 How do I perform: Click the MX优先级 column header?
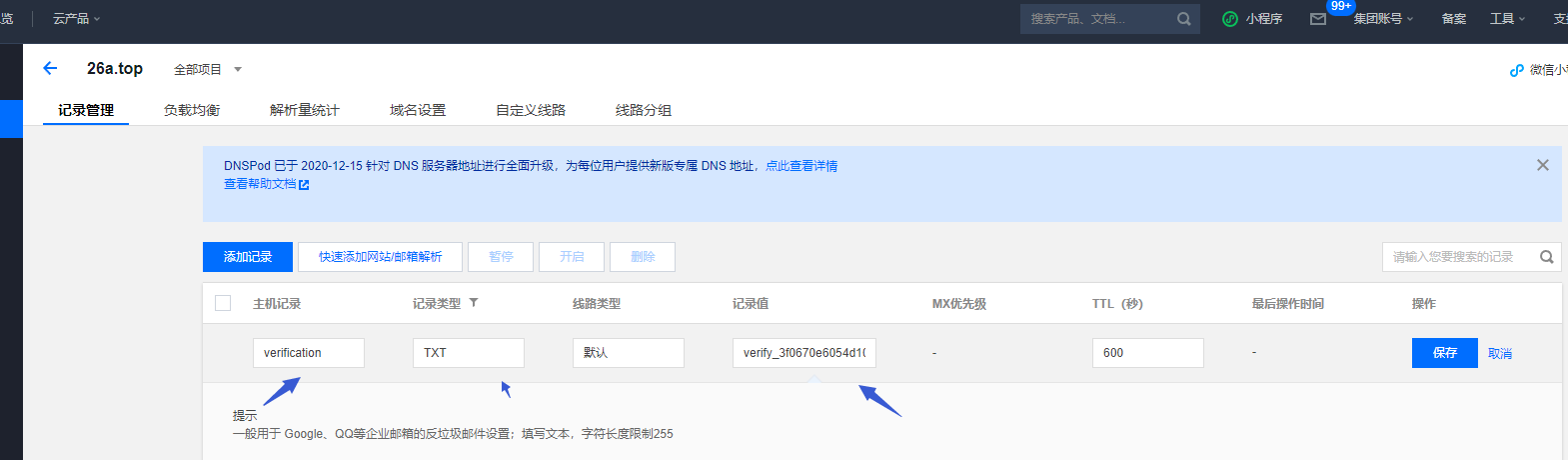[959, 304]
